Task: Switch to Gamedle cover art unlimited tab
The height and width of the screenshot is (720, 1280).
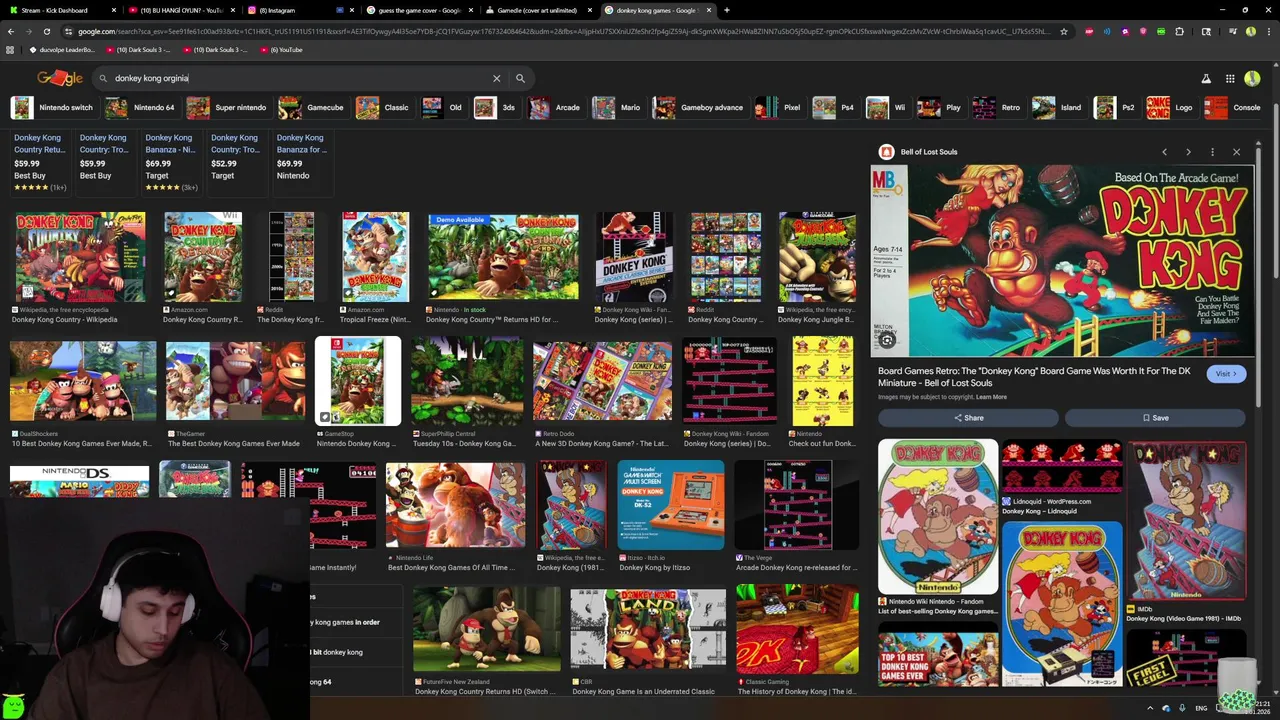Action: point(538,10)
